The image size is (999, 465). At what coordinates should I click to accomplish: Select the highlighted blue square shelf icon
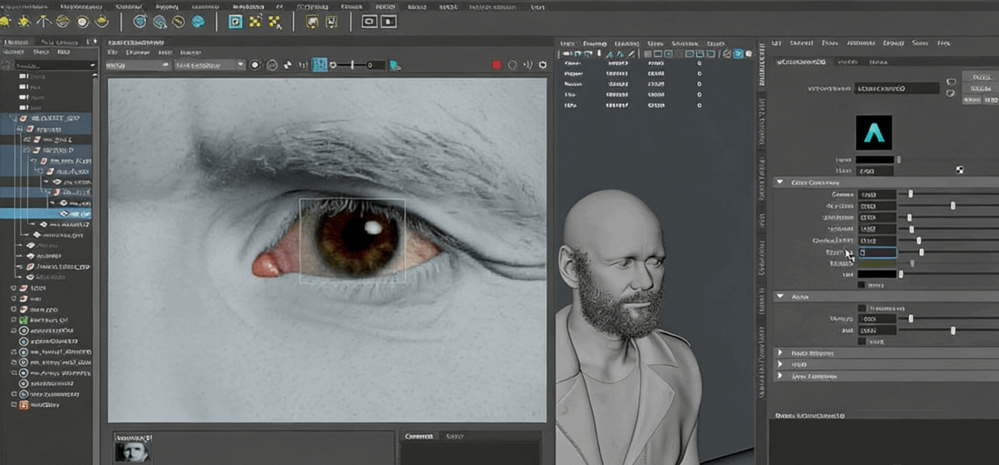[x=236, y=21]
